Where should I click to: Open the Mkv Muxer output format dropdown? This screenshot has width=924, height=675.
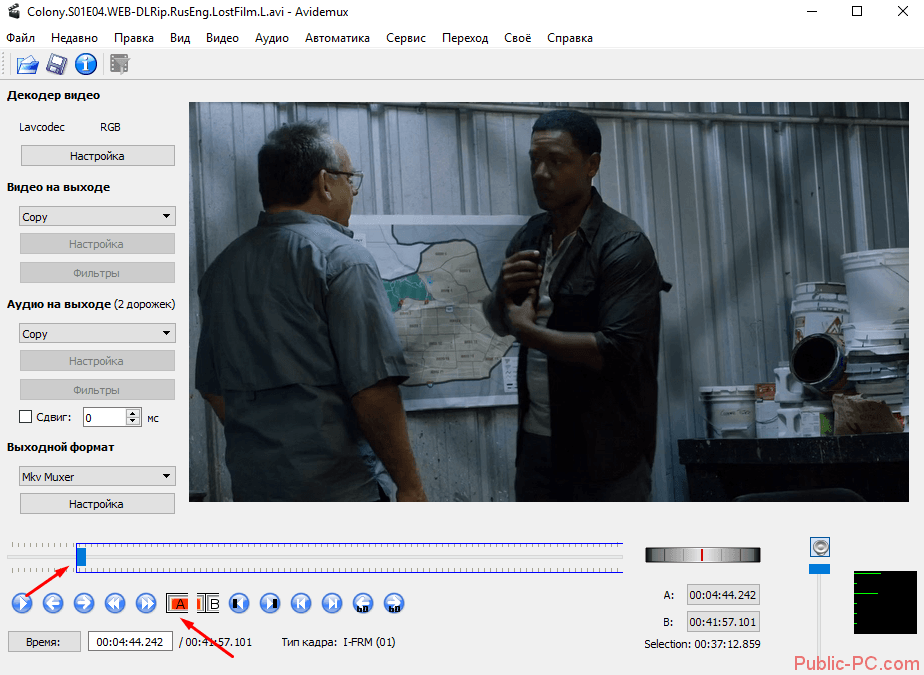97,476
